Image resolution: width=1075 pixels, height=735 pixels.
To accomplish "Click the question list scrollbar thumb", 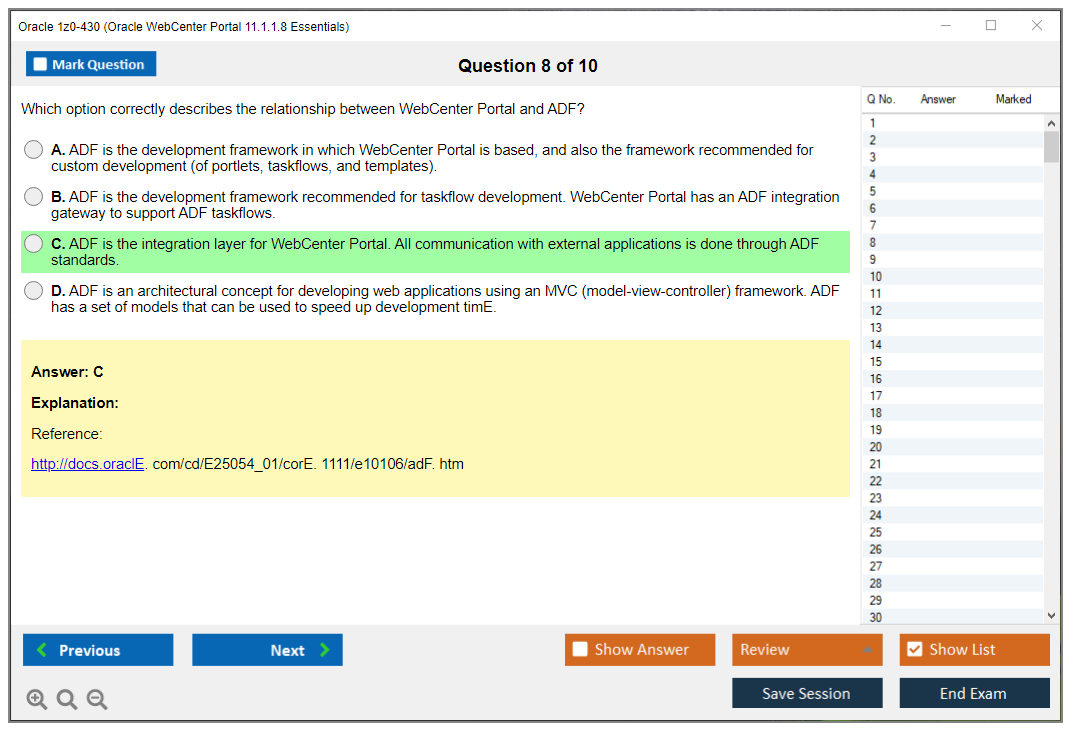I will [x=1050, y=146].
